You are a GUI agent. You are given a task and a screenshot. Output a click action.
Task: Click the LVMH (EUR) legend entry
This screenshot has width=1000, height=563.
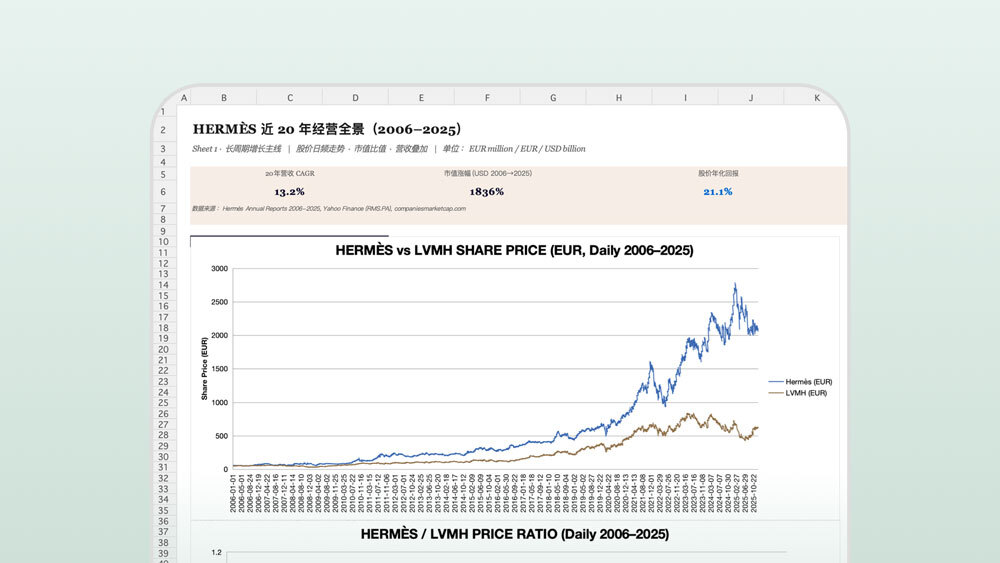[x=798, y=393]
